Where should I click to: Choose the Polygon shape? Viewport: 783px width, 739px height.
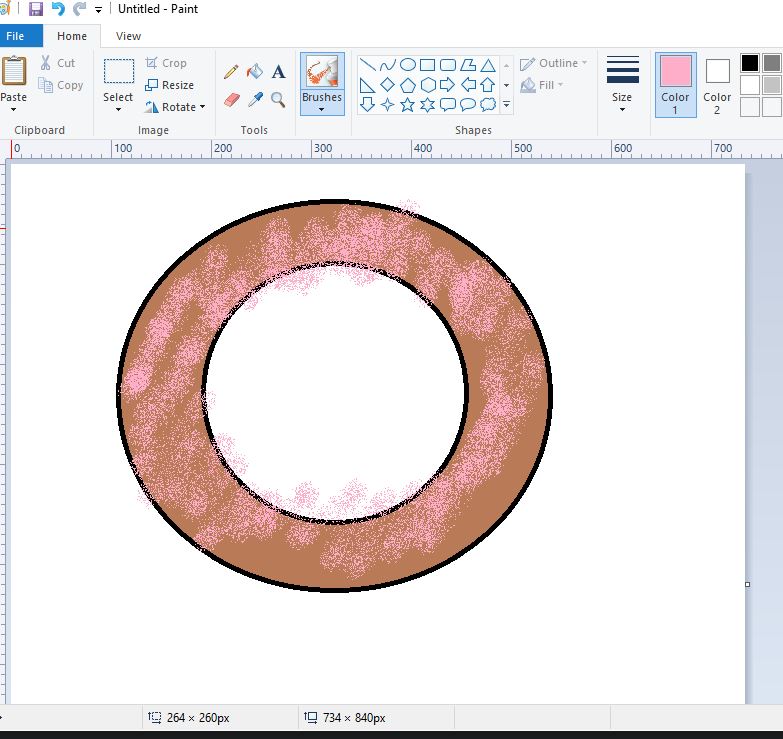pyautogui.click(x=468, y=65)
